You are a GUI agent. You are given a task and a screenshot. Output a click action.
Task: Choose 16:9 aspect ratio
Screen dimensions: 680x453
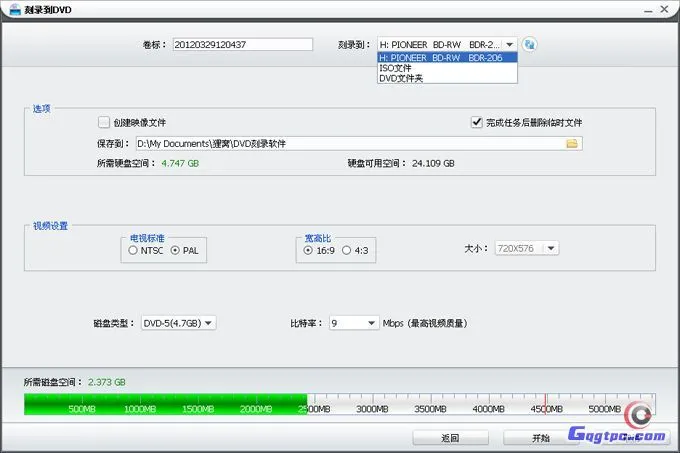[x=309, y=251]
